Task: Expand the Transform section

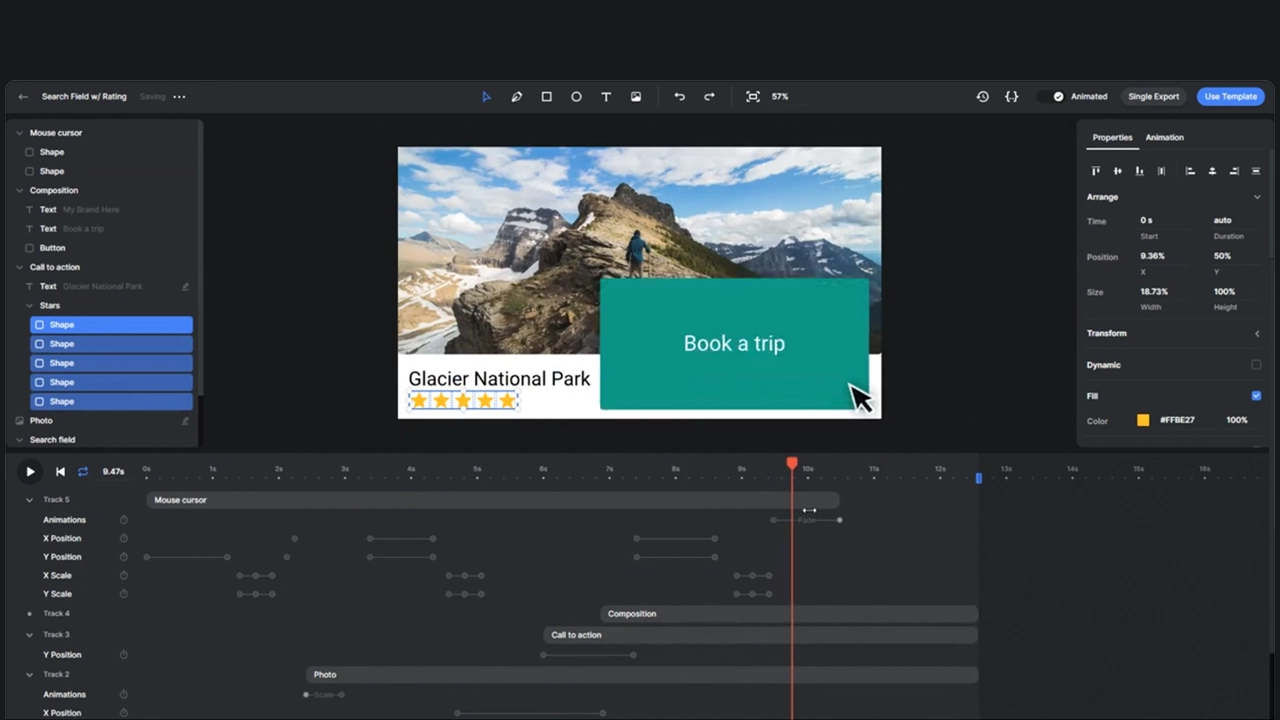Action: [x=1257, y=334]
